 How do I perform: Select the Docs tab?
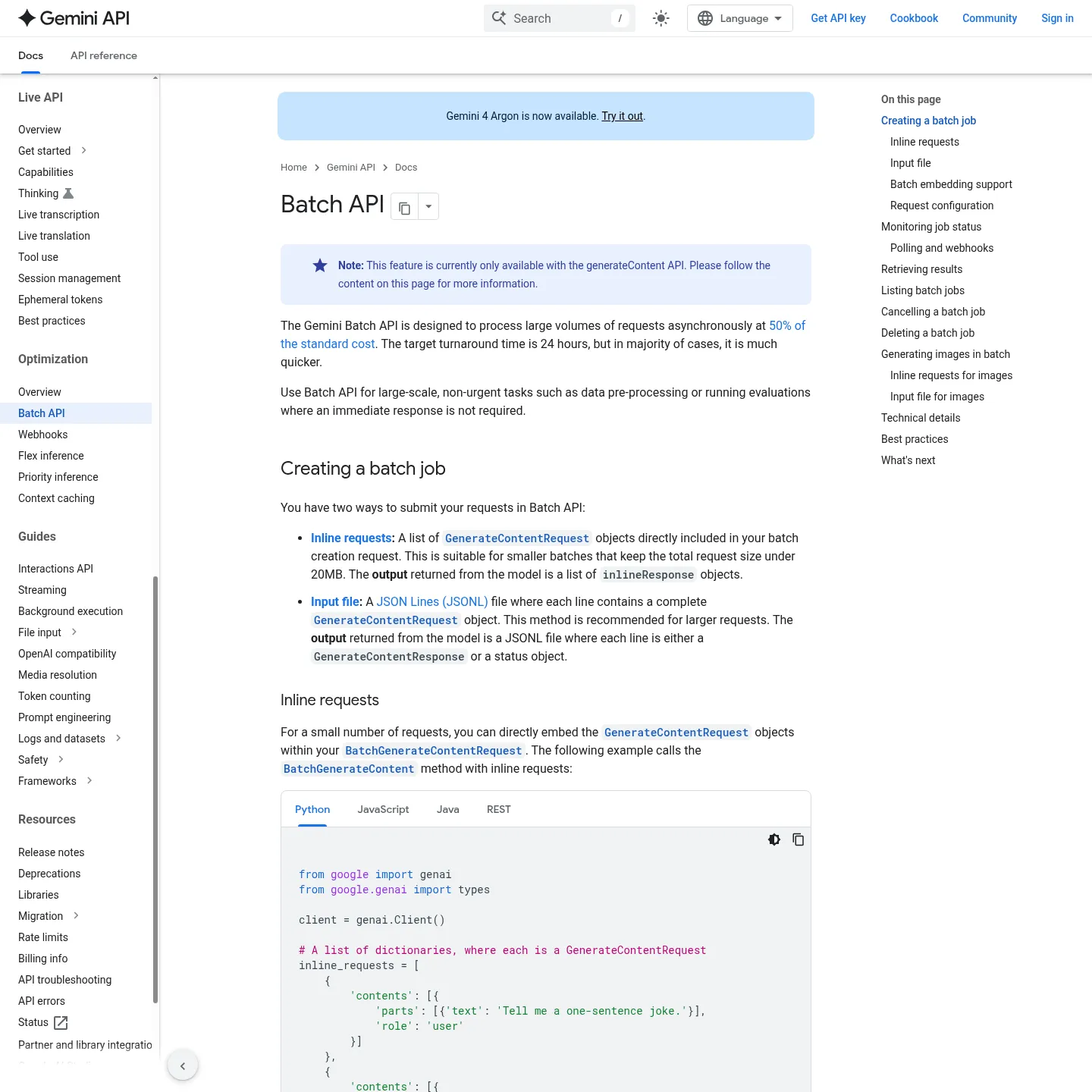30,55
